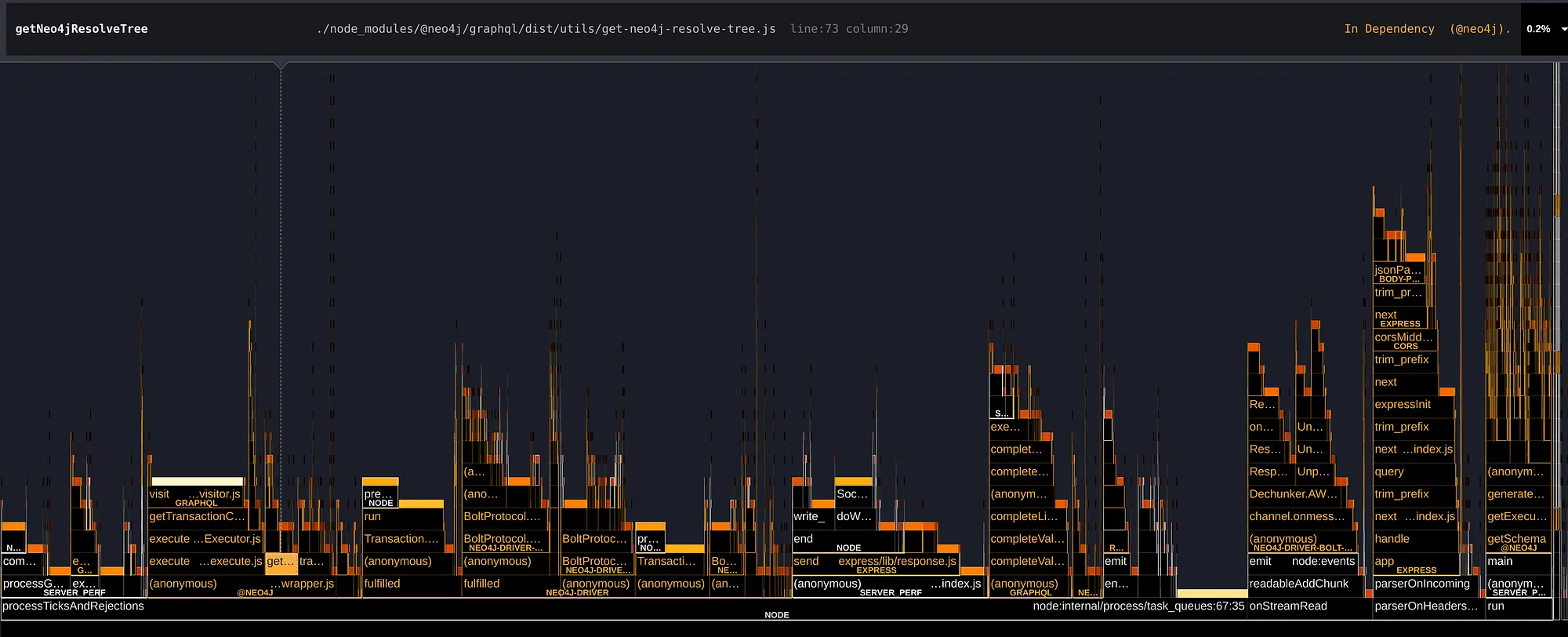Select the expressInit frame

[1414, 406]
